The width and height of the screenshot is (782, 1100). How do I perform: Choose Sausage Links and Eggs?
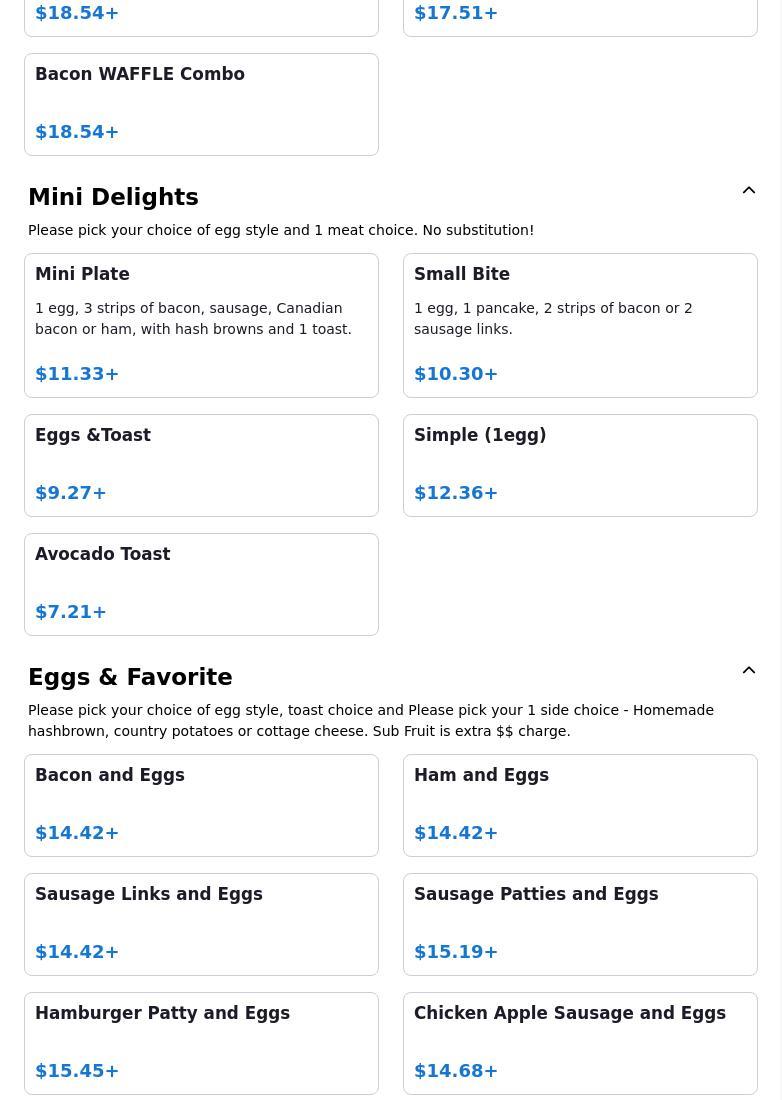[x=201, y=924]
